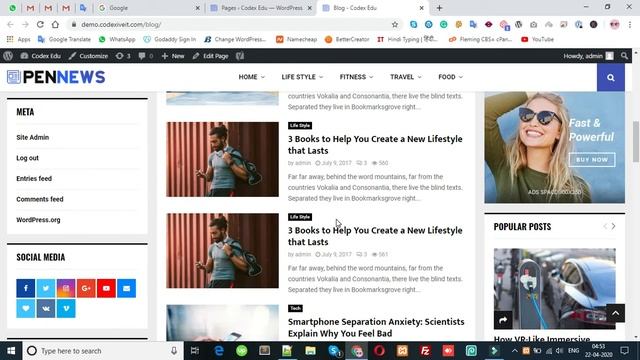The image size is (640, 360).
Task: Open Opera from taskbar
Action: tap(379, 351)
